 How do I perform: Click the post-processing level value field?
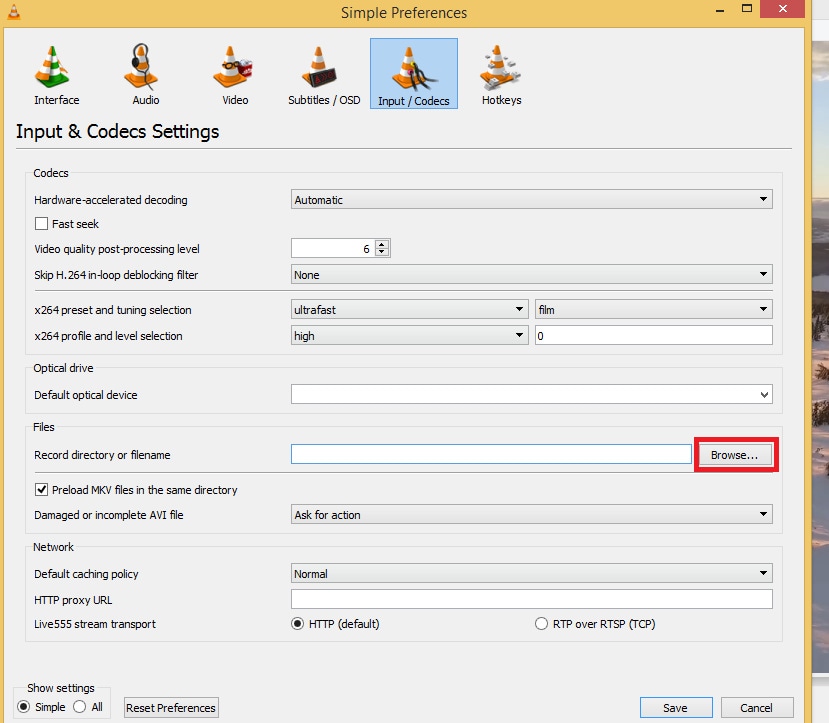333,248
